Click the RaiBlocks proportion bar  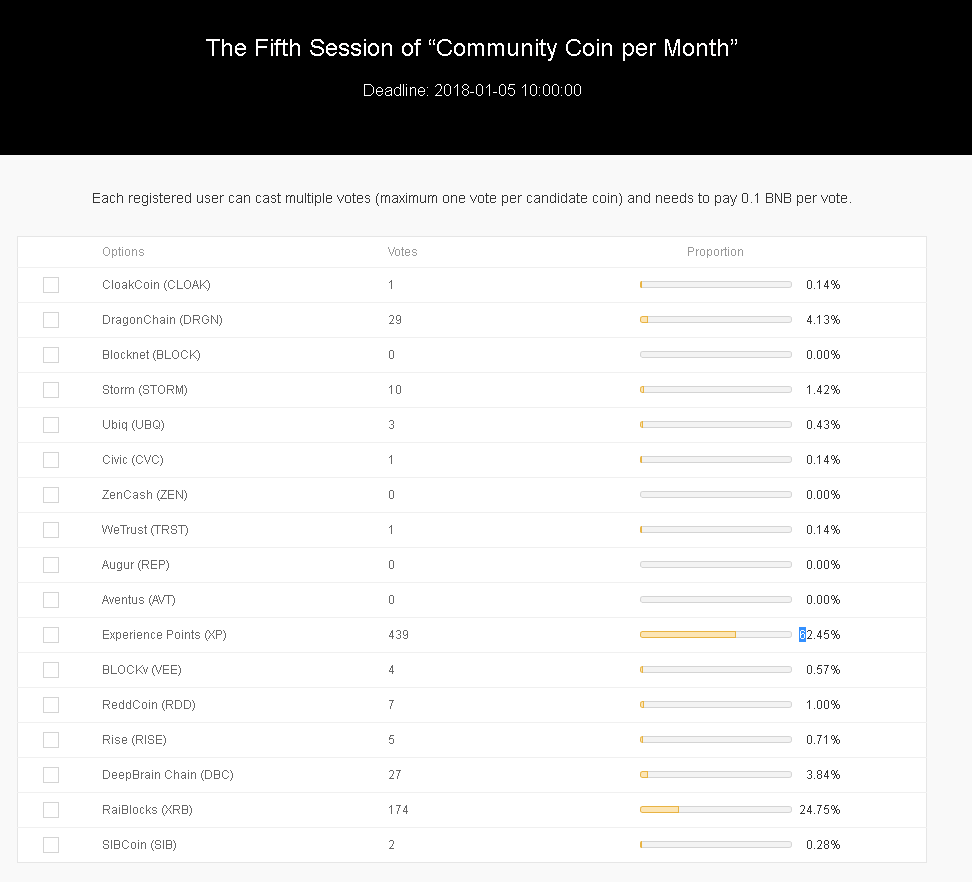tap(715, 810)
